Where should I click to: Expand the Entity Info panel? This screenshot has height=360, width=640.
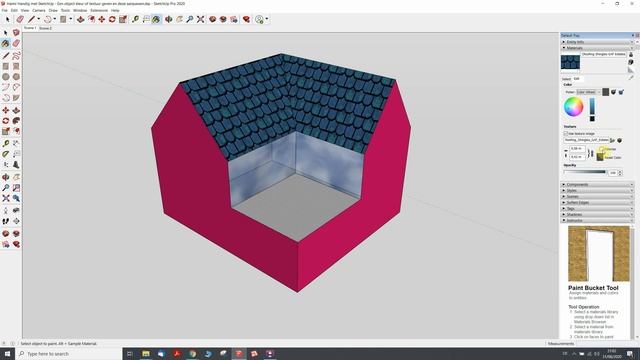pos(597,42)
